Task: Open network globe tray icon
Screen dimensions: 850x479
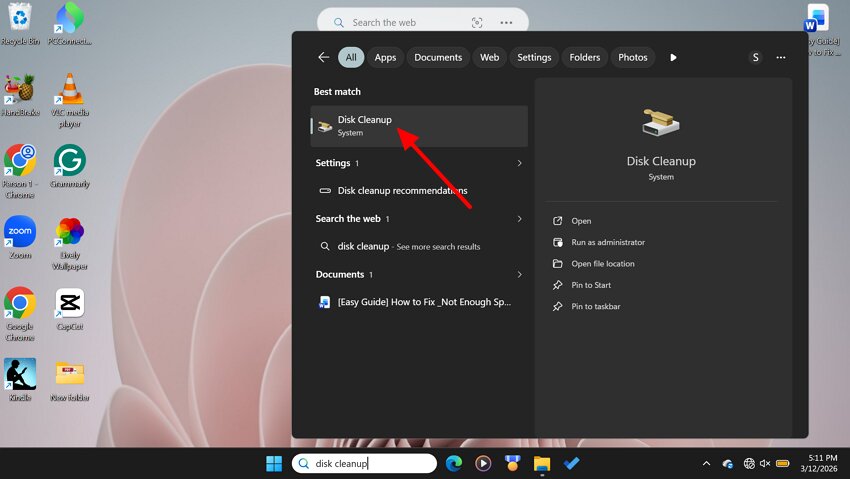Action: pyautogui.click(x=749, y=463)
